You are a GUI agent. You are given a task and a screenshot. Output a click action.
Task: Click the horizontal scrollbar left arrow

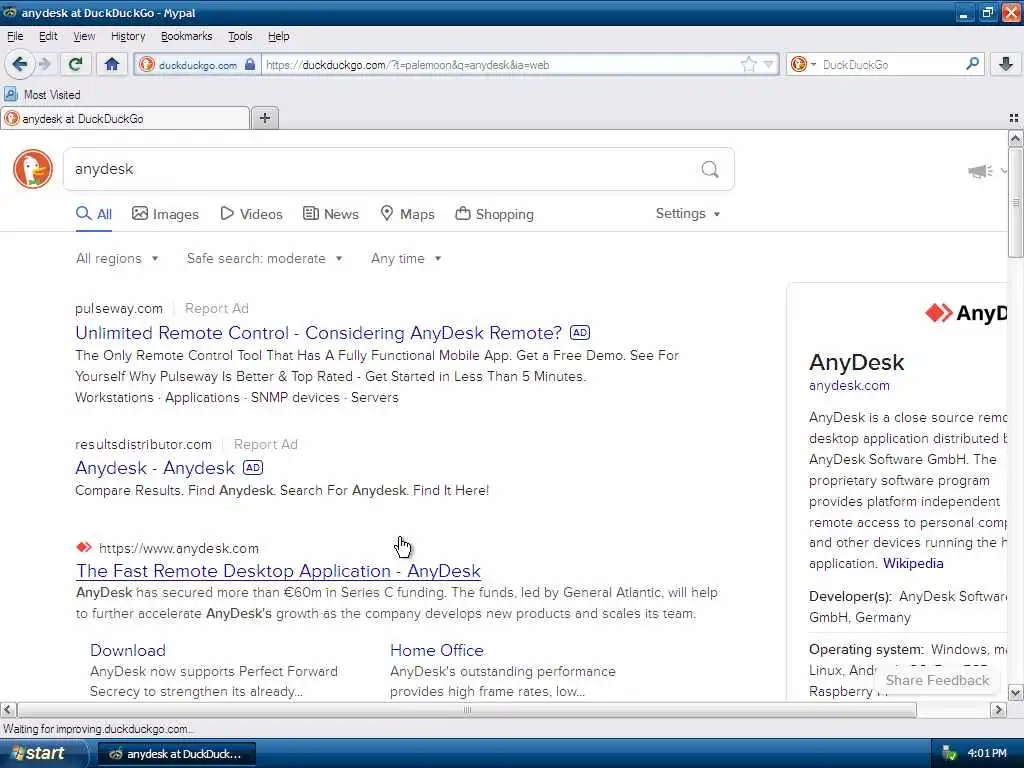pos(8,709)
